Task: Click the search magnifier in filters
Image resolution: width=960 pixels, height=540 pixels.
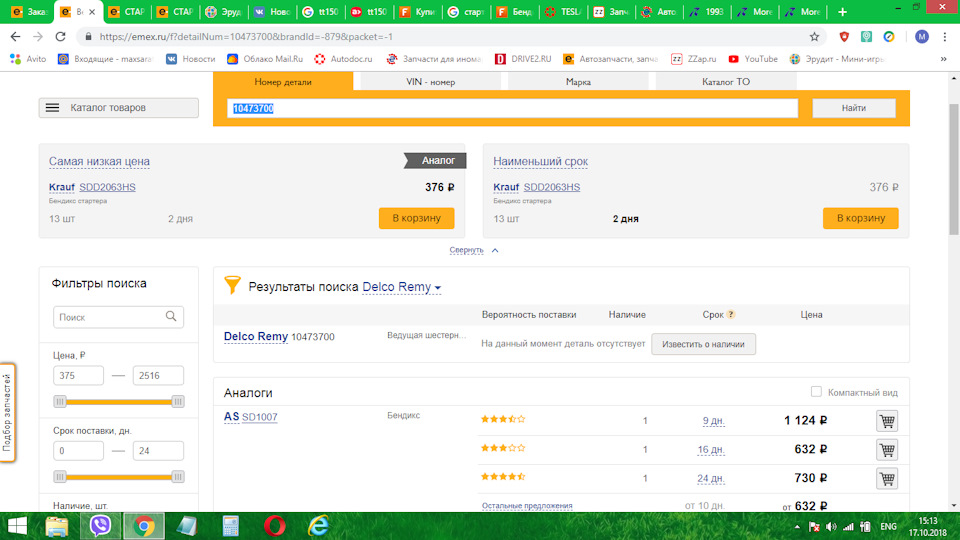Action: coord(171,317)
